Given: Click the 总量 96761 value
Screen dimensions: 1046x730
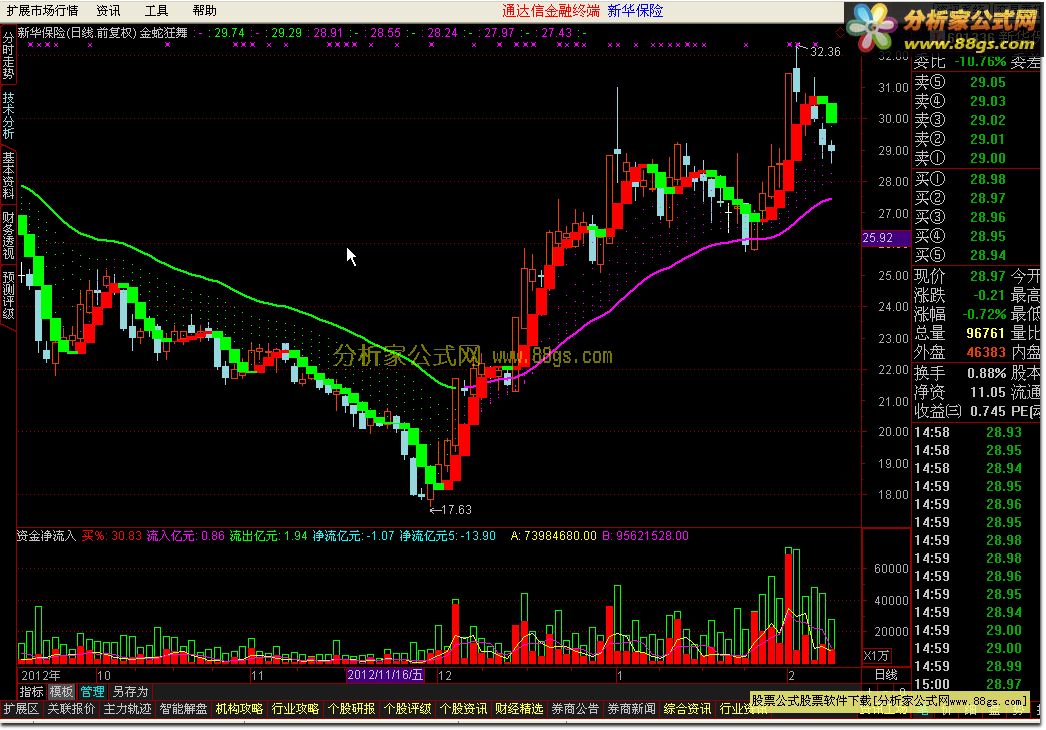Looking at the screenshot, I should pos(985,333).
